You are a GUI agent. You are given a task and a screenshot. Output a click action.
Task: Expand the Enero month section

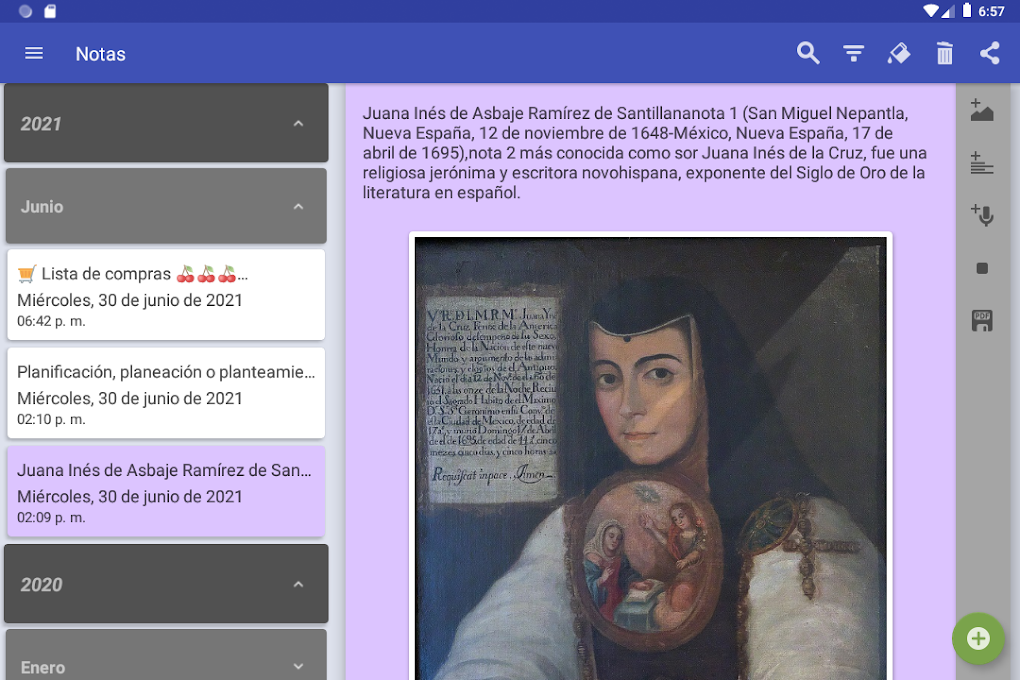(167, 657)
